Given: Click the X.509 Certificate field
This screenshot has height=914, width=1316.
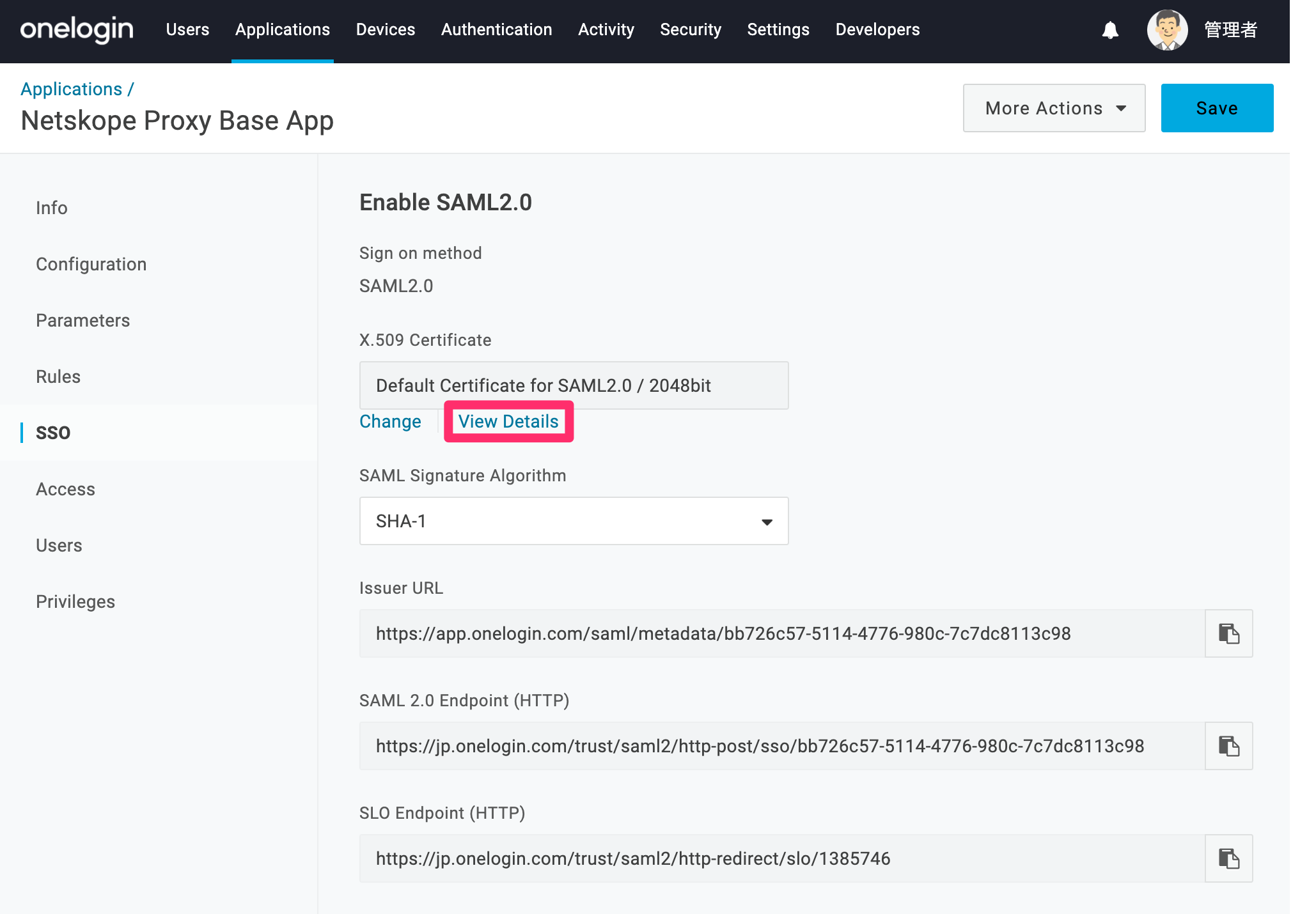Looking at the screenshot, I should (574, 385).
